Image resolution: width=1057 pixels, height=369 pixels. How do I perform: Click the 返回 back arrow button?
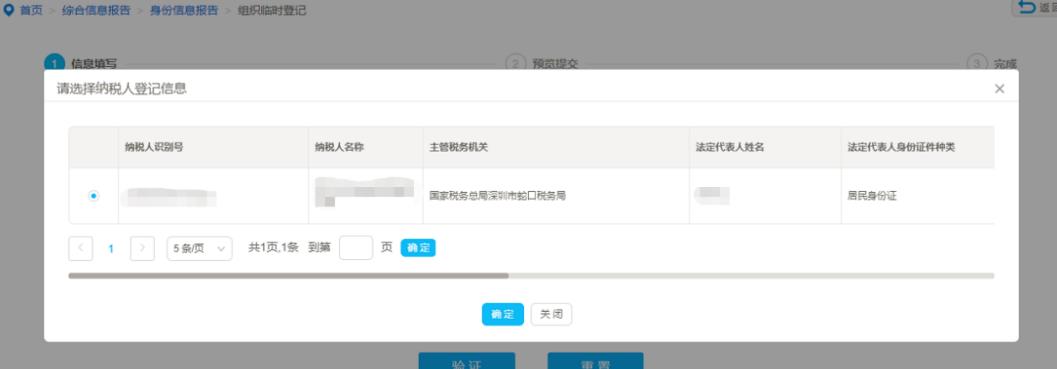1035,7
